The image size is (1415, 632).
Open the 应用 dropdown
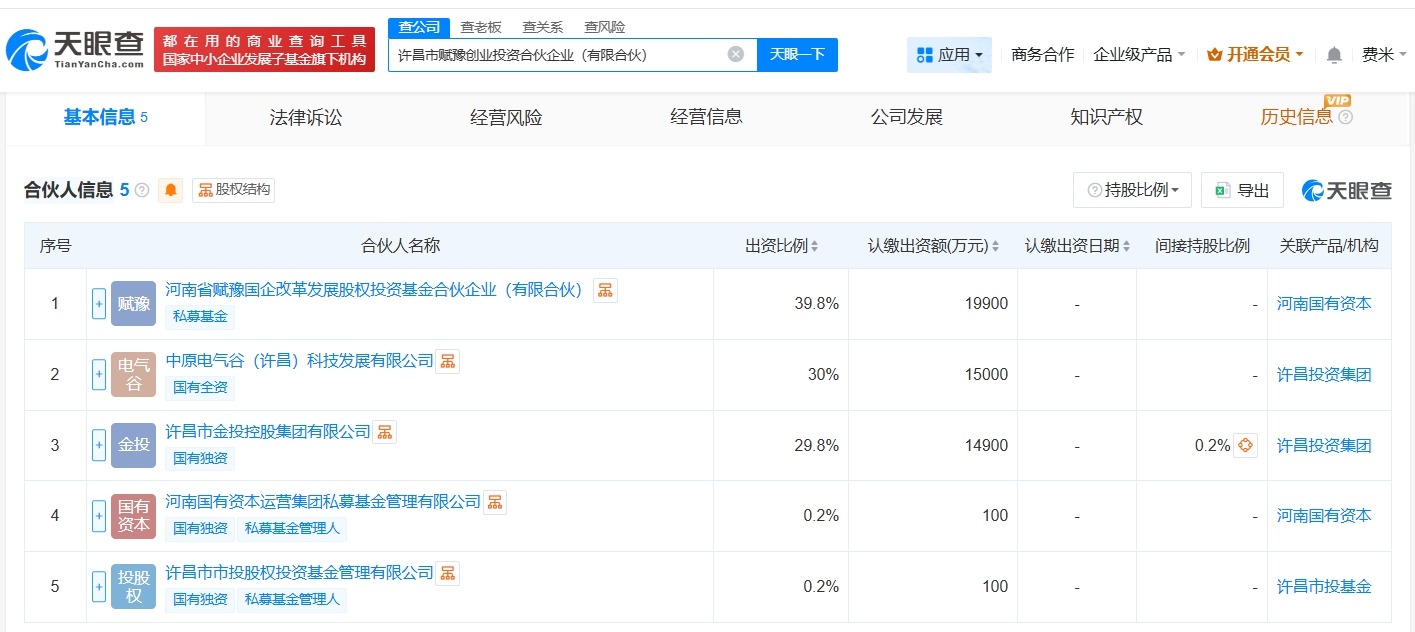click(x=949, y=55)
